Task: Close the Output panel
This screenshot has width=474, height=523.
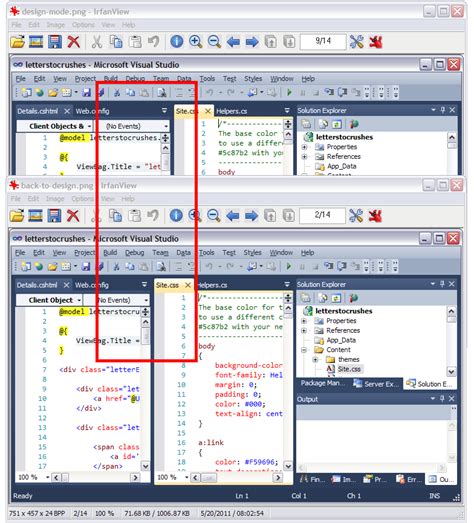Action: click(x=452, y=399)
